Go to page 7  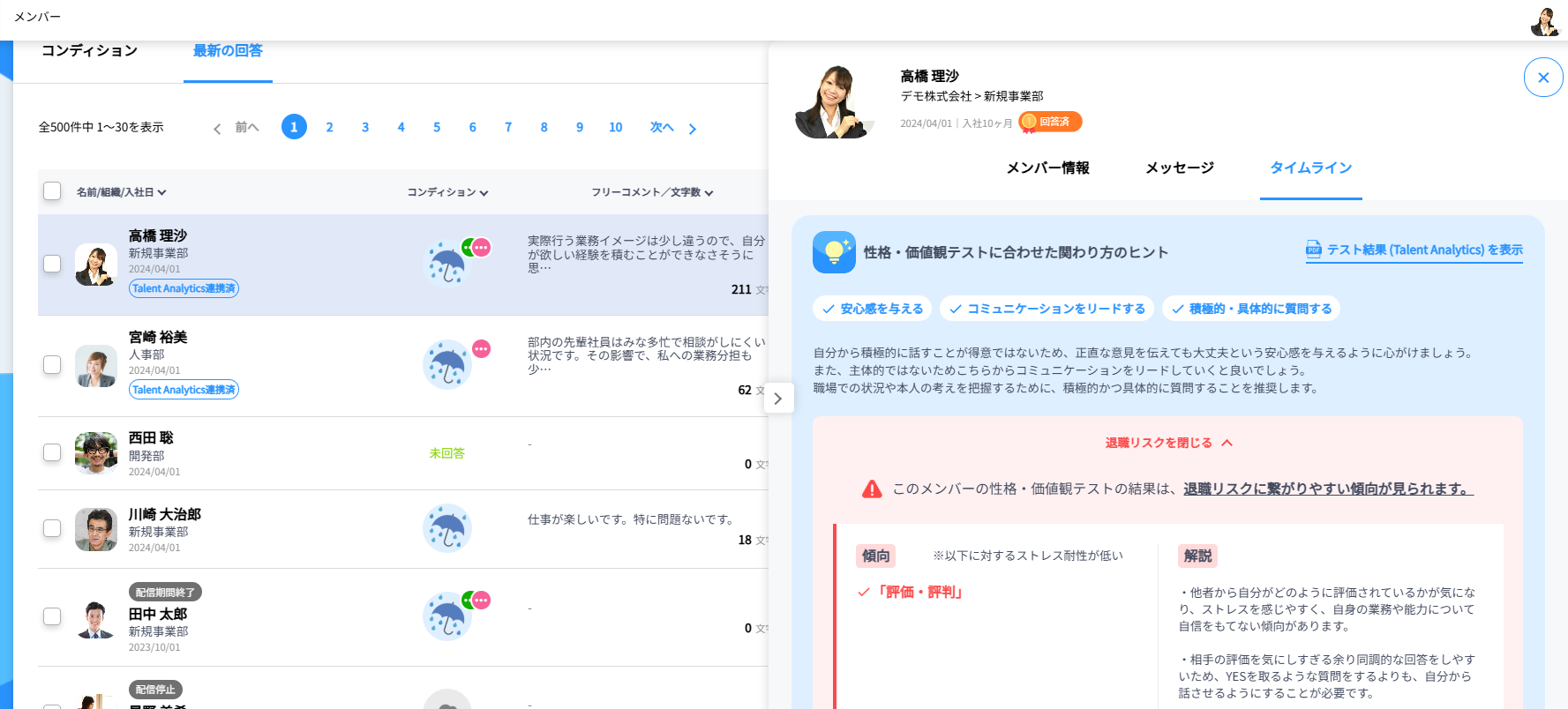(x=508, y=127)
